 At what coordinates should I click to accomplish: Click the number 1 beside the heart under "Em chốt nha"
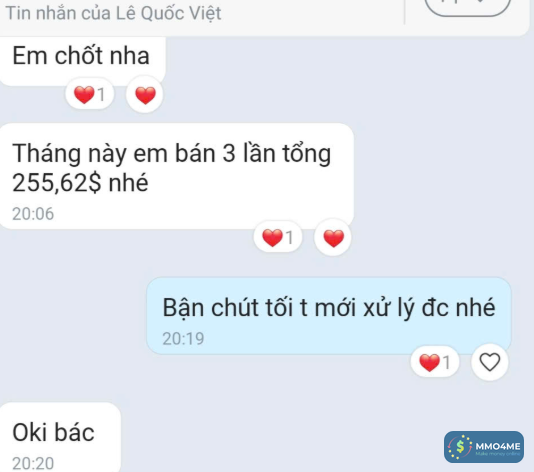pos(101,94)
